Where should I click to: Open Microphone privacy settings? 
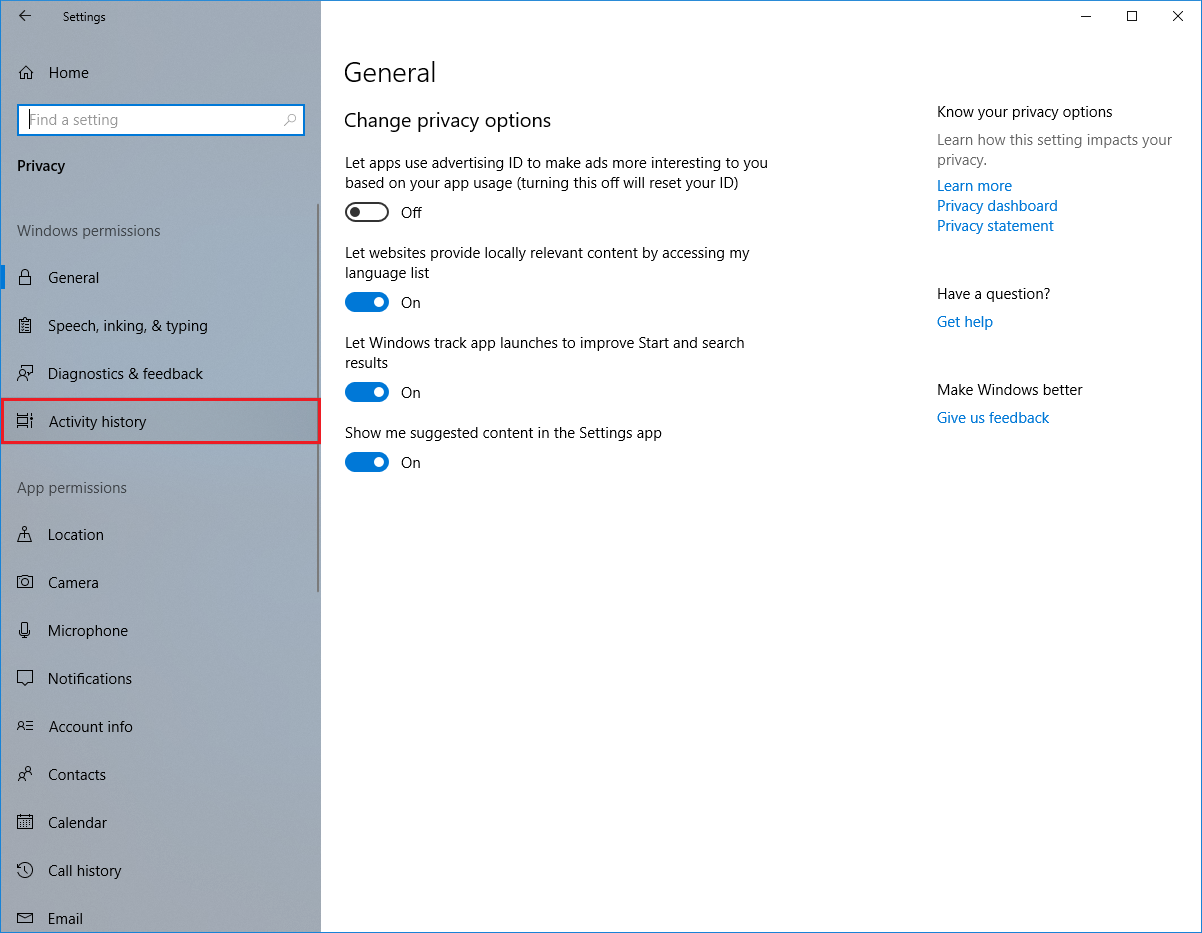point(87,630)
